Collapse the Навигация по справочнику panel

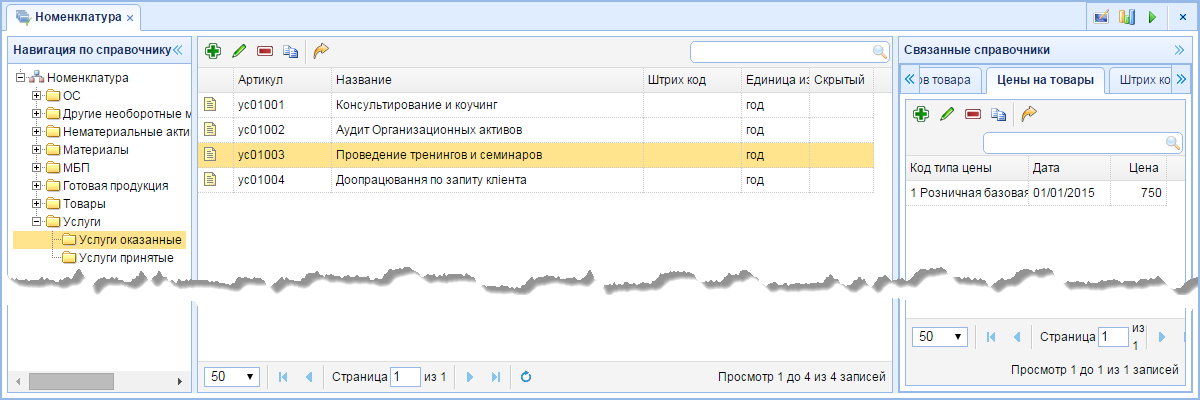177,49
